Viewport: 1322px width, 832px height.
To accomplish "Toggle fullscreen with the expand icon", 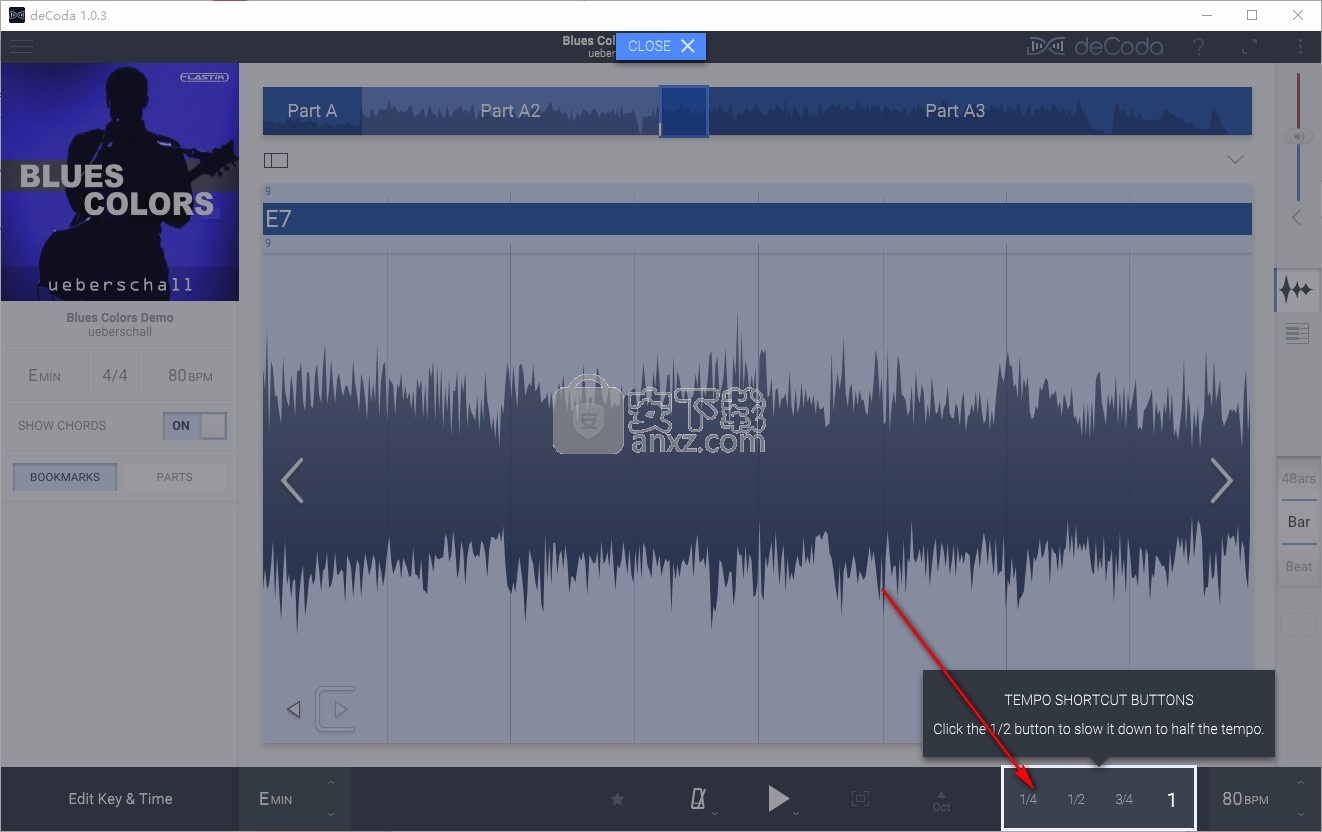I will coord(1250,47).
